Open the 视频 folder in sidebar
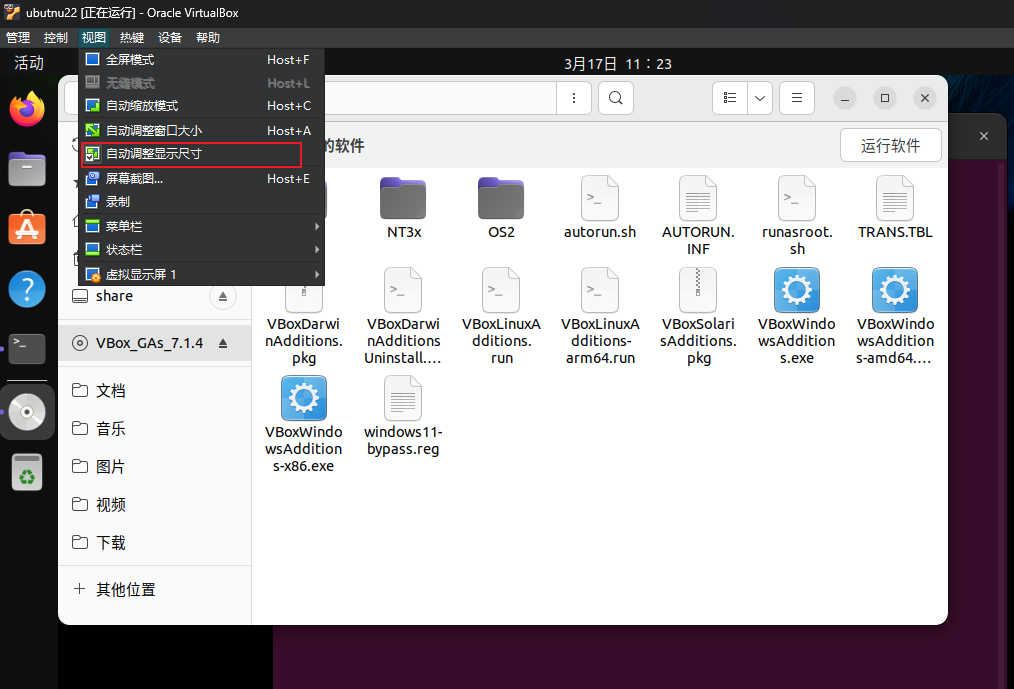This screenshot has height=689, width=1014. (x=155, y=505)
